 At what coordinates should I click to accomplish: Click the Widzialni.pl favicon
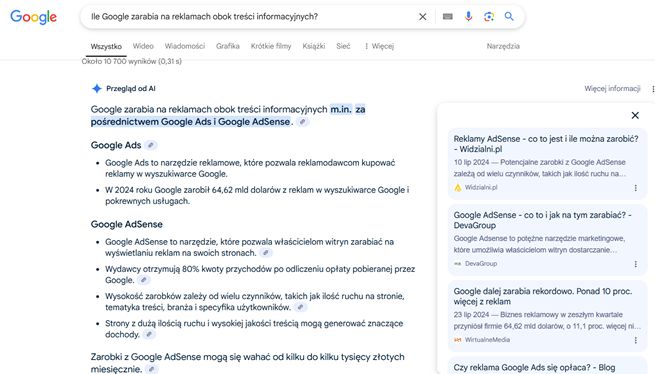pyautogui.click(x=458, y=188)
